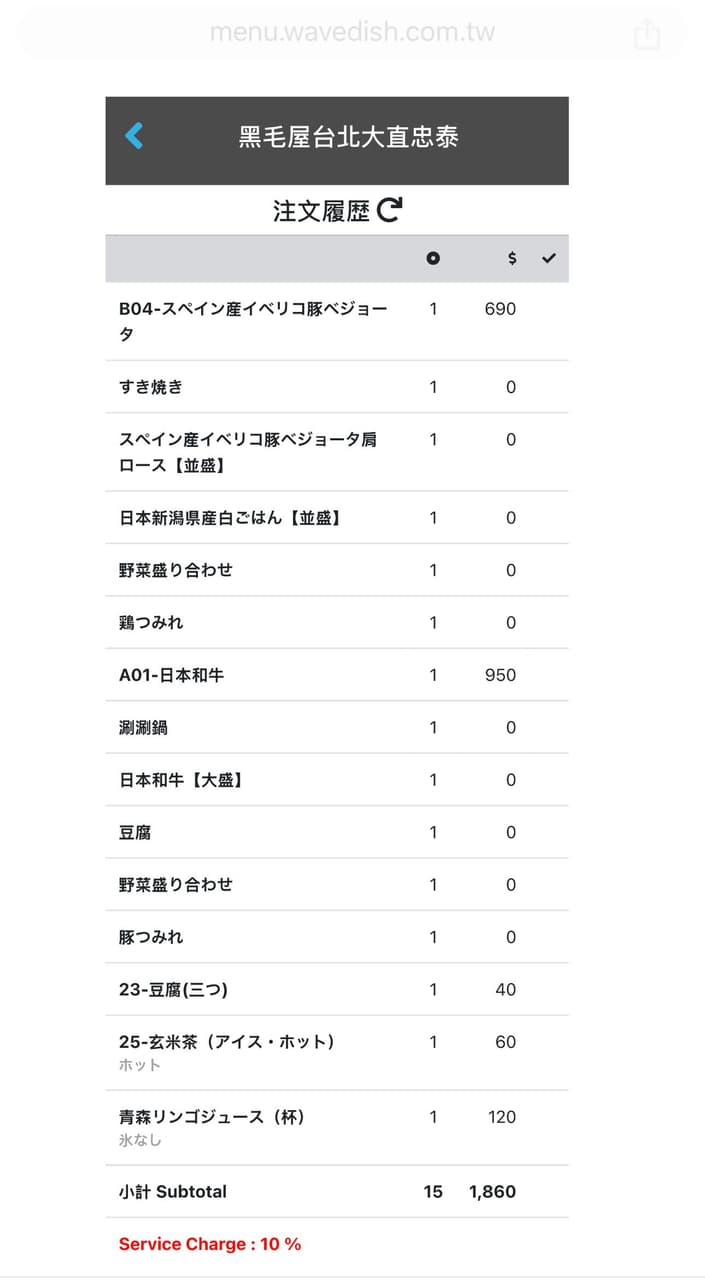Click the checkmark column header icon
Image resolution: width=705 pixels, height=1280 pixels.
(x=548, y=258)
